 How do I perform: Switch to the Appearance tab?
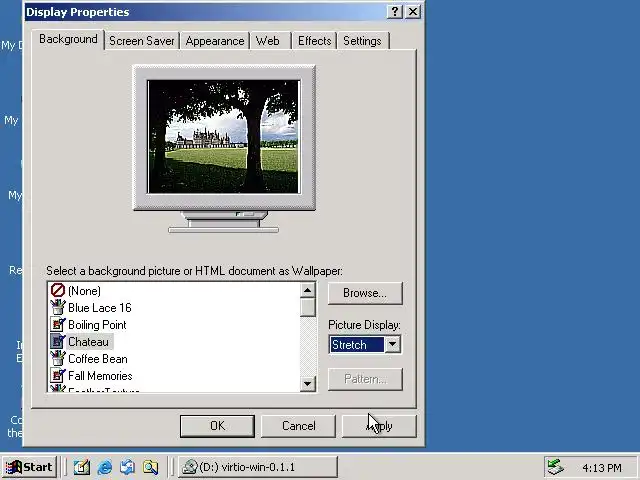(x=215, y=41)
